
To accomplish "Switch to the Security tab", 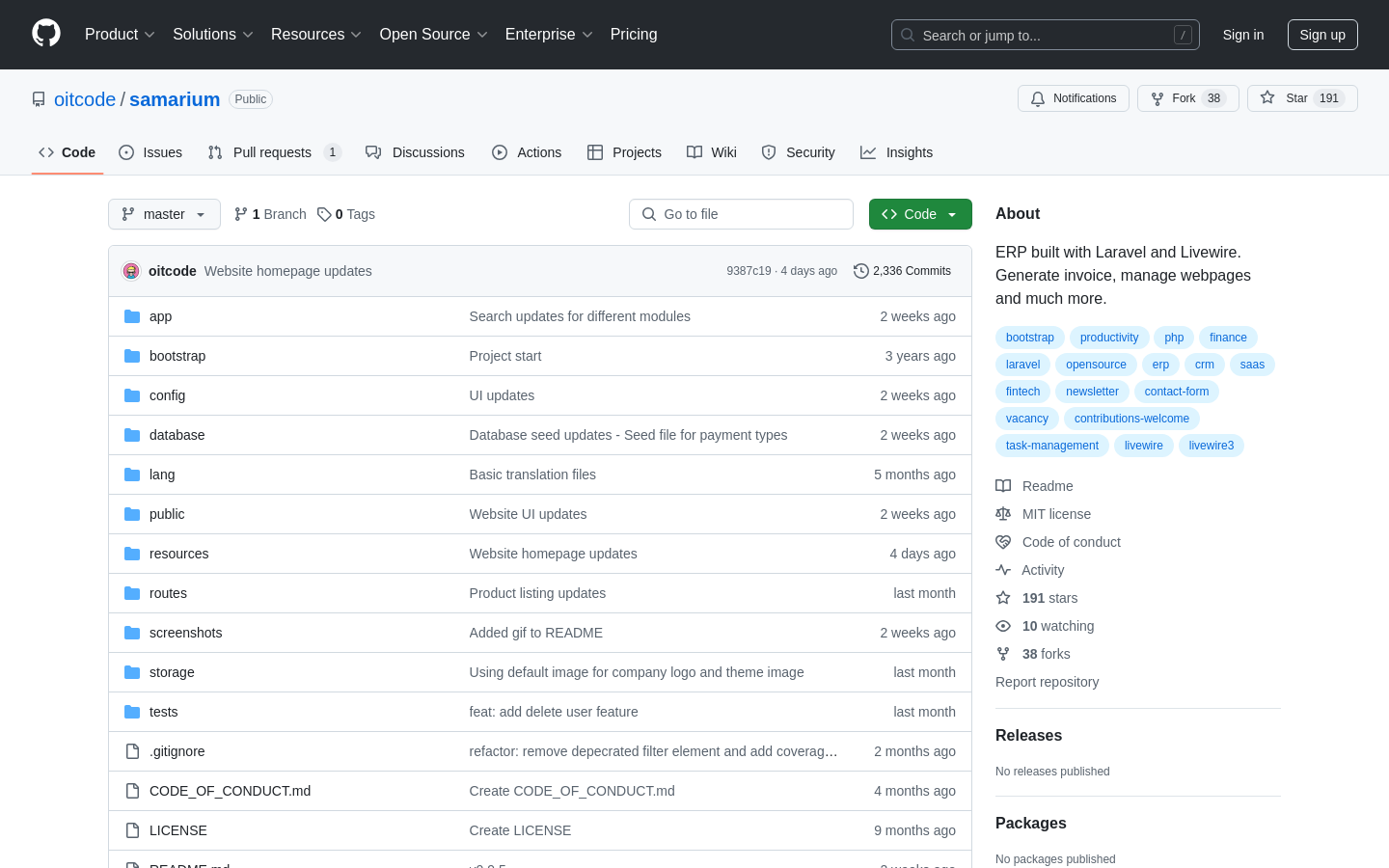I will [x=798, y=152].
